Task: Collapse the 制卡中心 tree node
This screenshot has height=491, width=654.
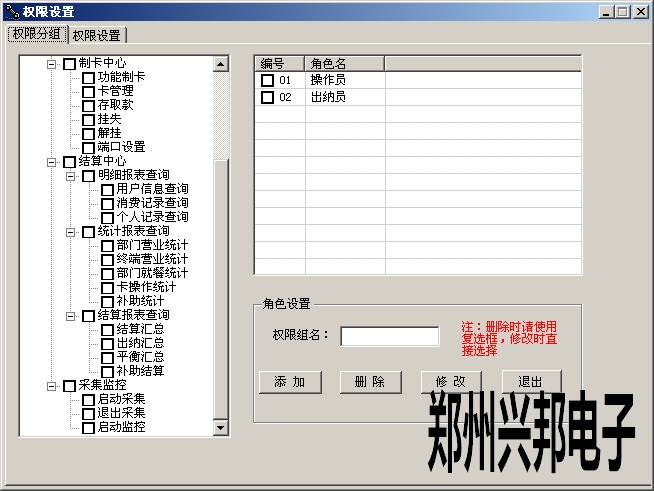Action: 51,64
